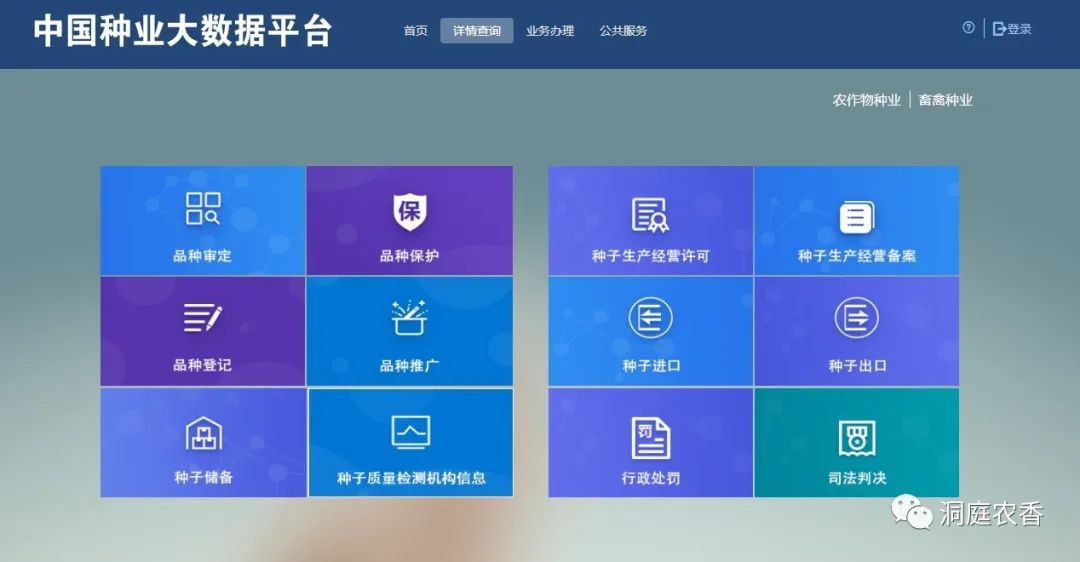
Task: Click the 司法判决 label text
Action: (858, 478)
